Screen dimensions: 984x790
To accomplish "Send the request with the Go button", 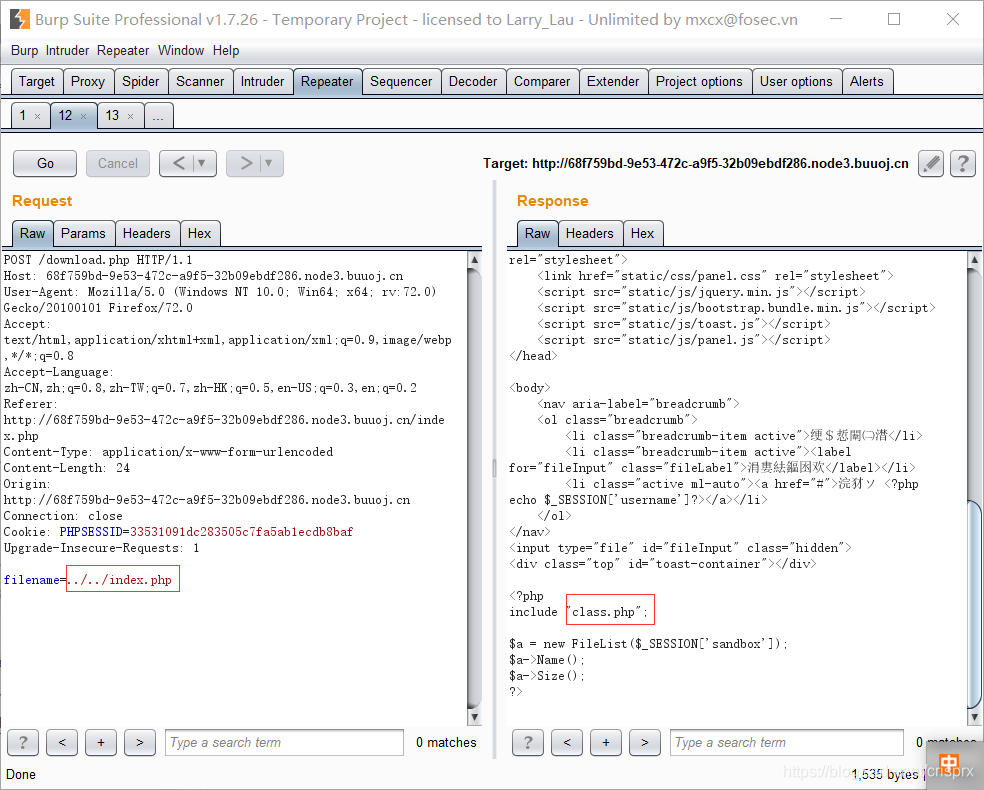I will [x=45, y=164].
